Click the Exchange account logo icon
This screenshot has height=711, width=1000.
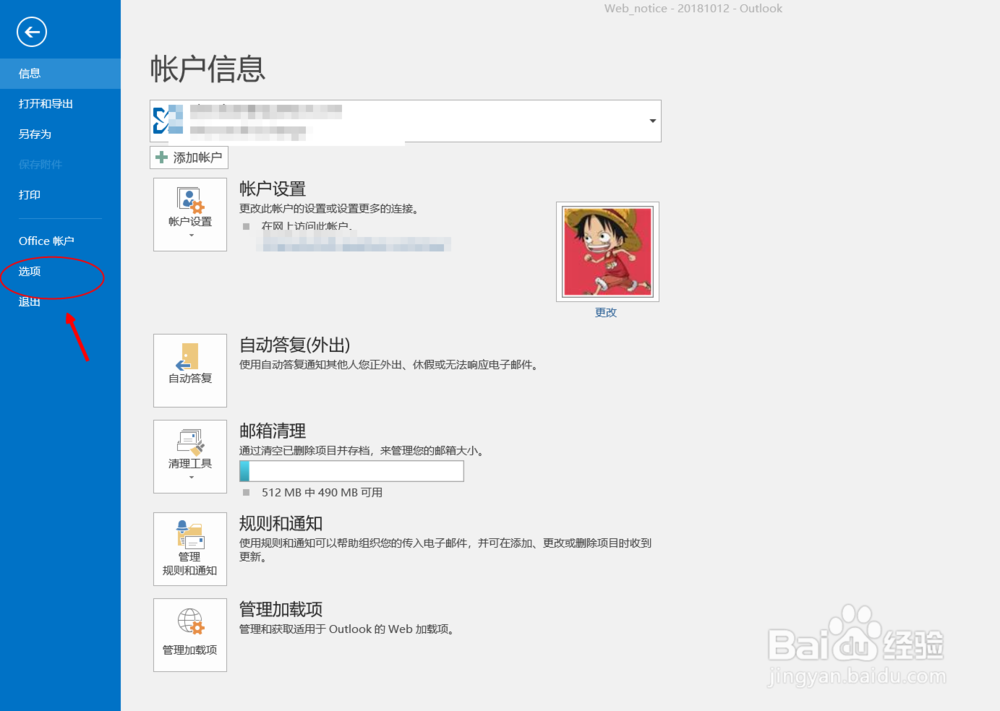pos(168,120)
